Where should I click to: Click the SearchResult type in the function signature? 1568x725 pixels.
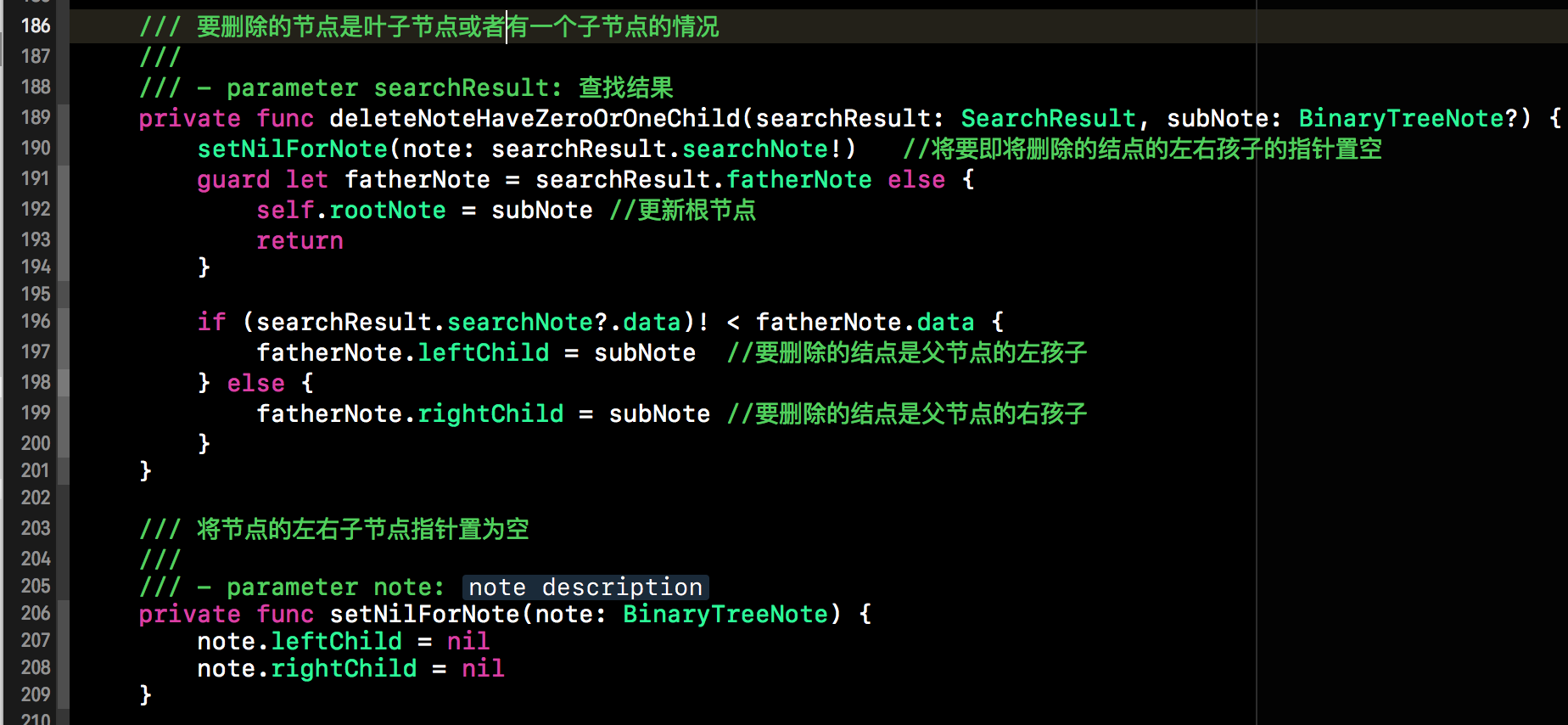[x=1048, y=118]
